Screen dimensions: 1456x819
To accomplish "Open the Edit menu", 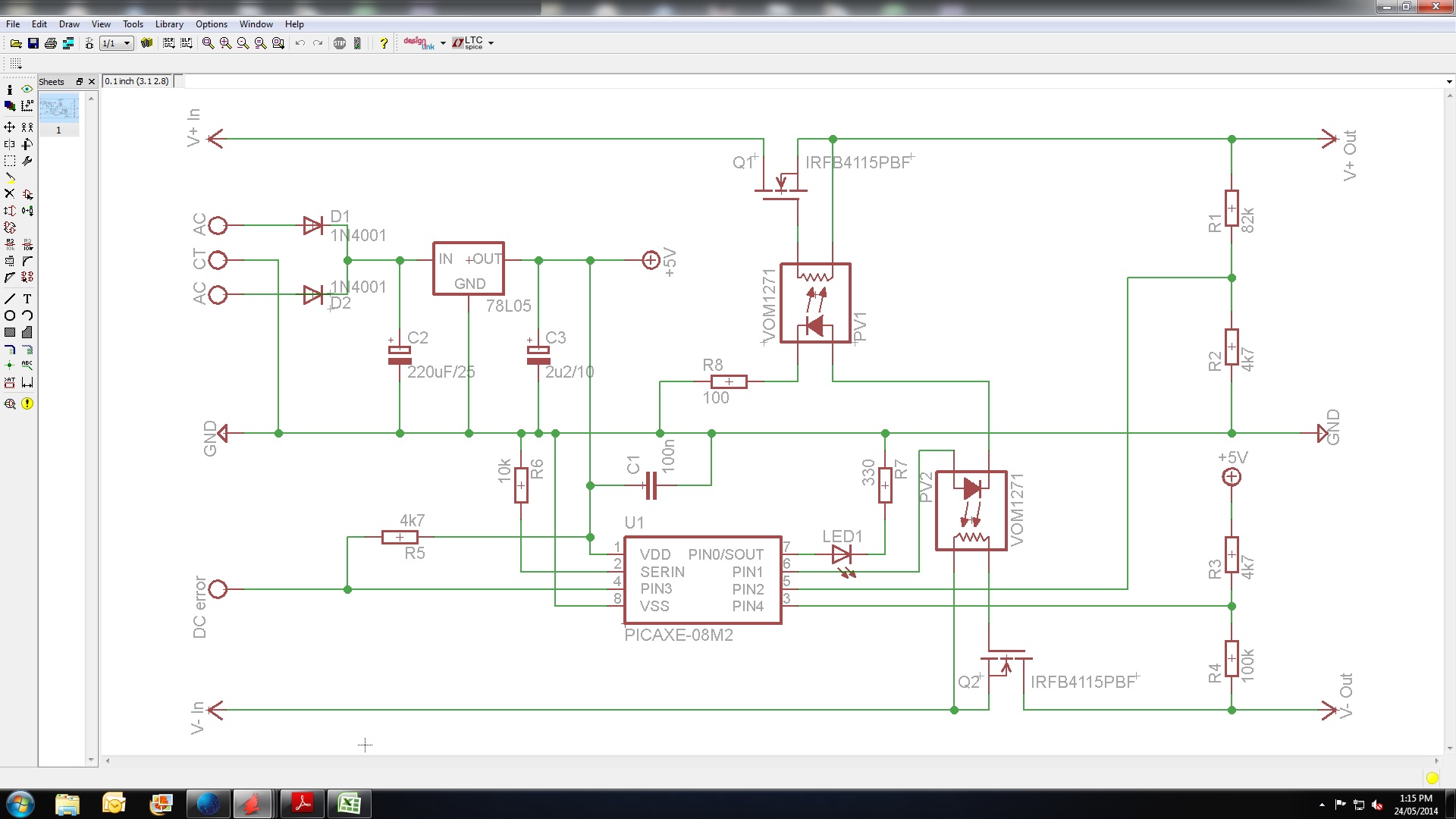I will coord(39,24).
